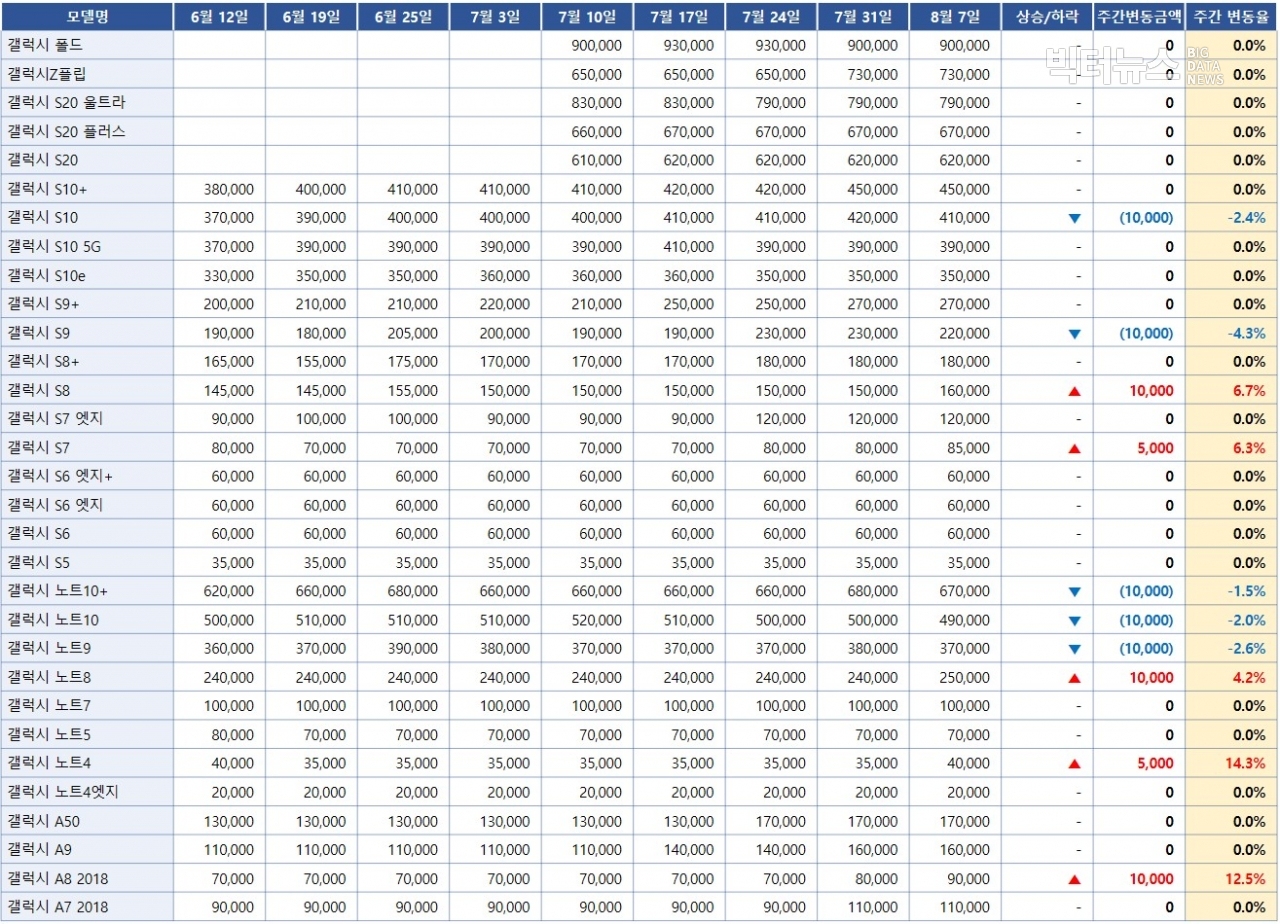This screenshot has width=1280, height=924.
Task: Click the 갤럭시 S10e model name
Action: point(48,276)
